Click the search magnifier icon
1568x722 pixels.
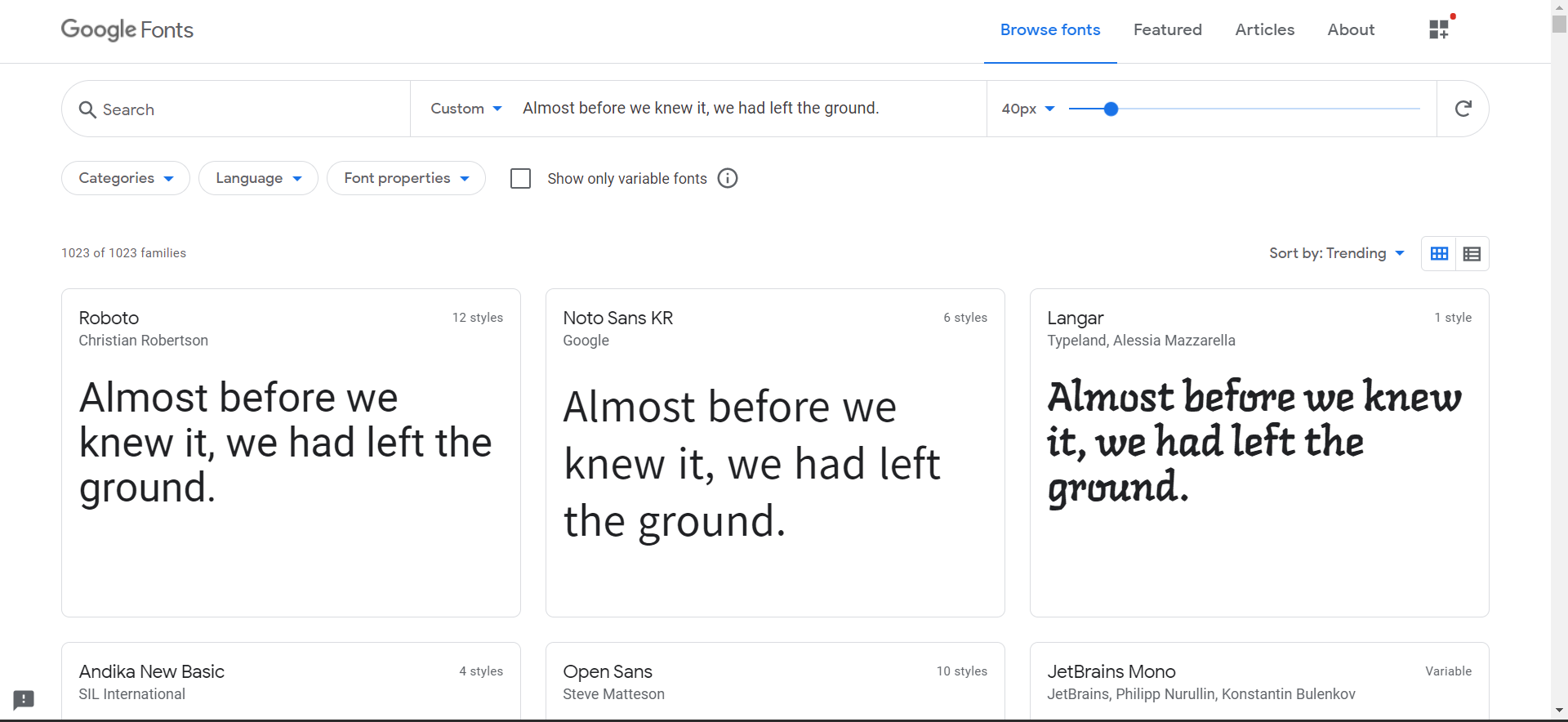point(87,109)
